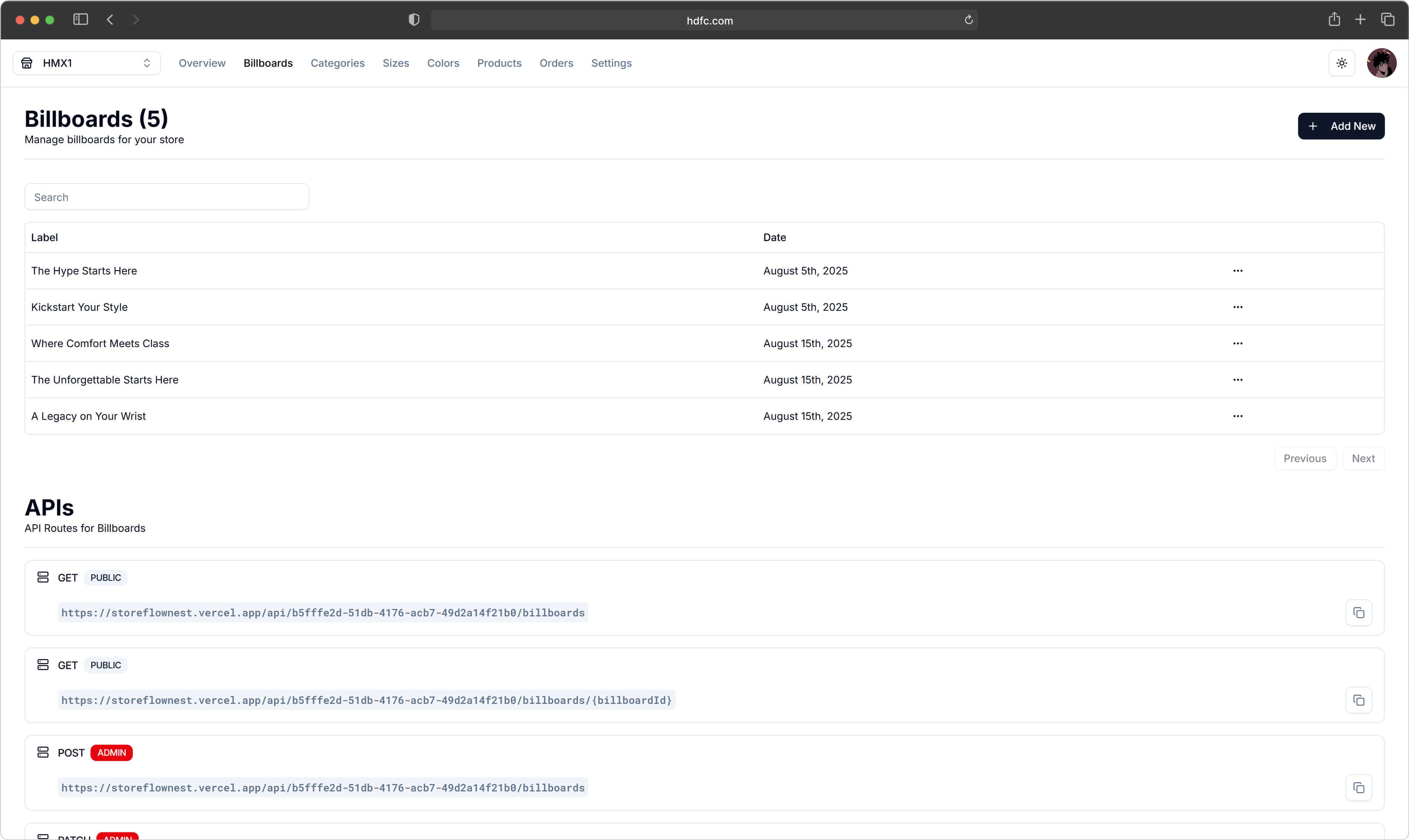Image resolution: width=1409 pixels, height=840 pixels.
Task: Switch to the Categories tab
Action: (338, 63)
